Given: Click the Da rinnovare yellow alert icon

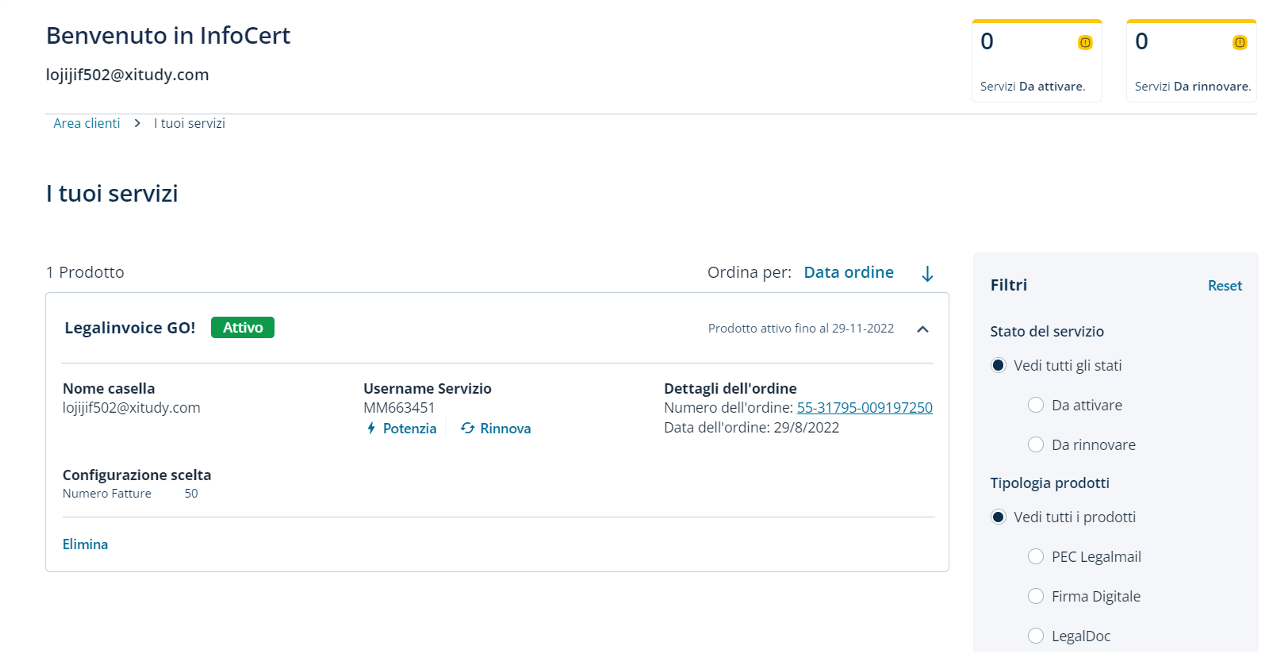Looking at the screenshot, I should pos(1240,42).
